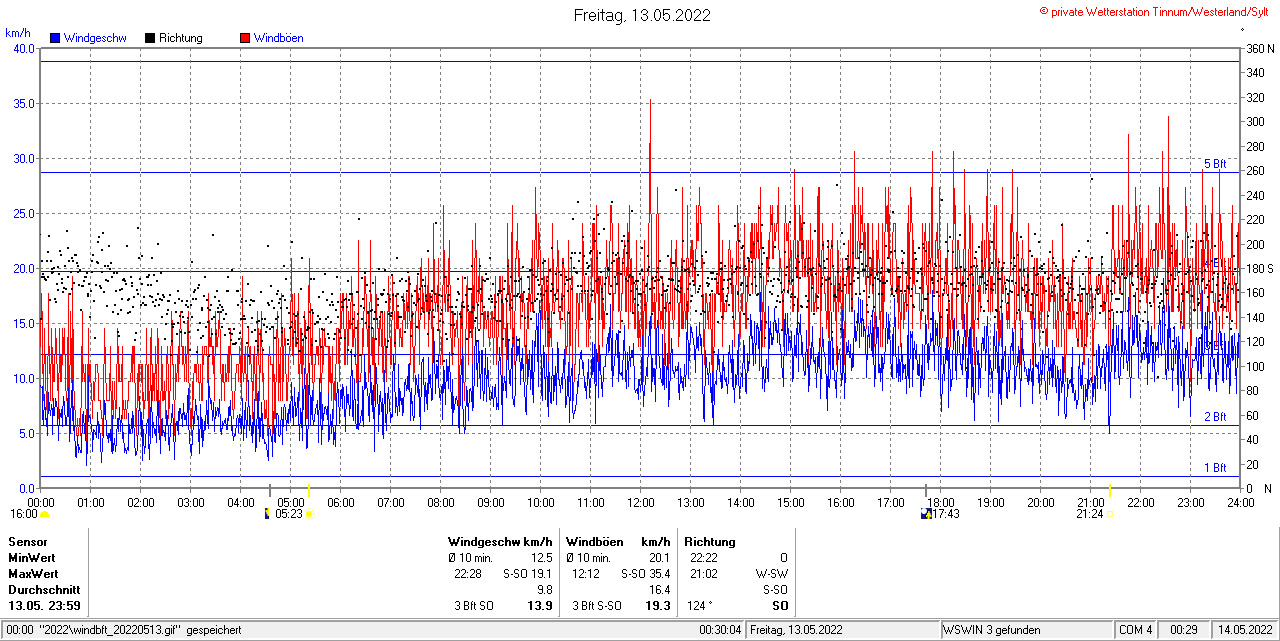Click the yellow sunrise tick on the time axis
Image resolution: width=1280 pixels, height=641 pixels.
[309, 490]
